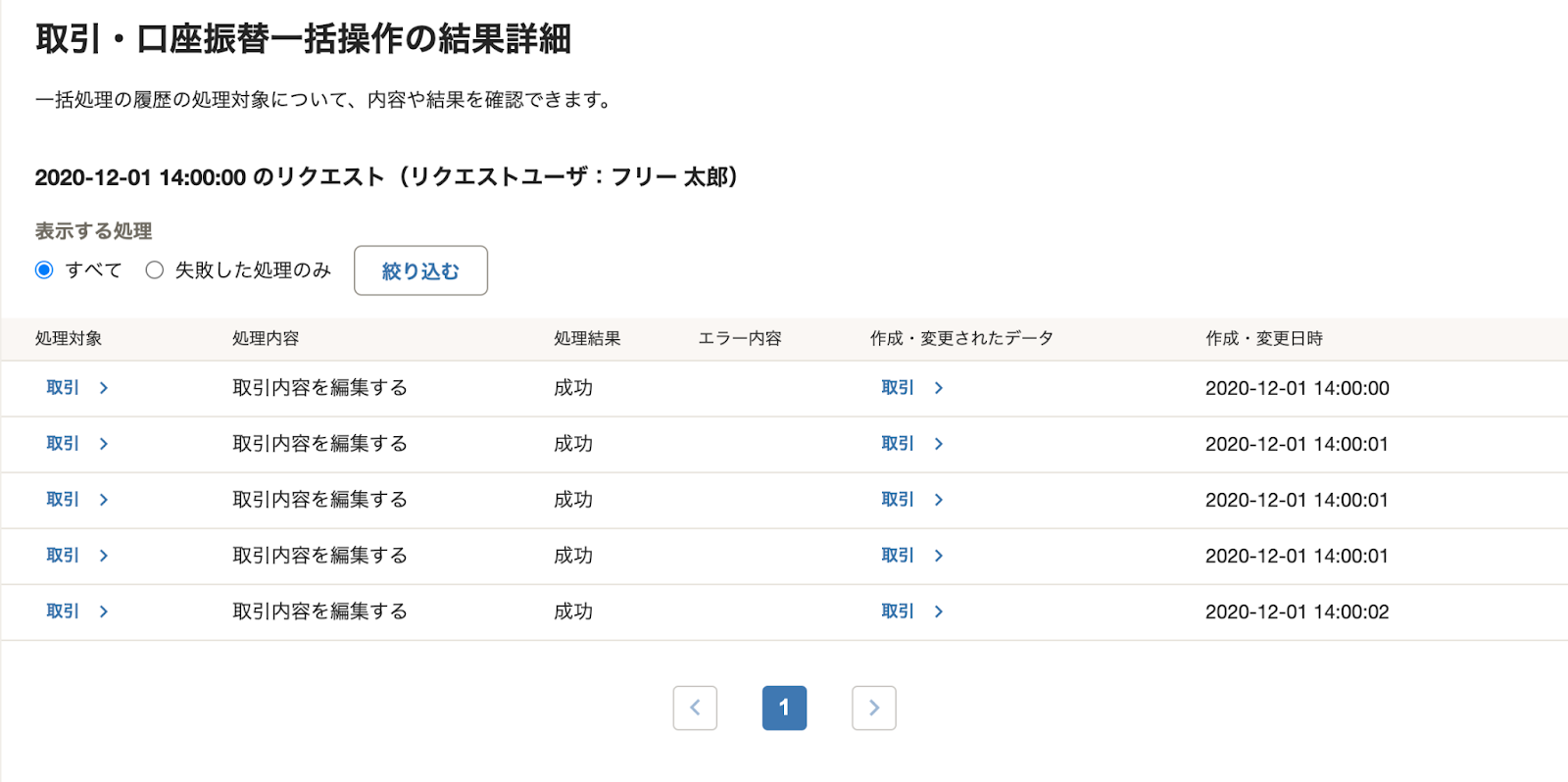1568x782 pixels.
Task: Open 作成・変更されたデータ 取引 link in 14:00:02 row
Action: tap(912, 611)
